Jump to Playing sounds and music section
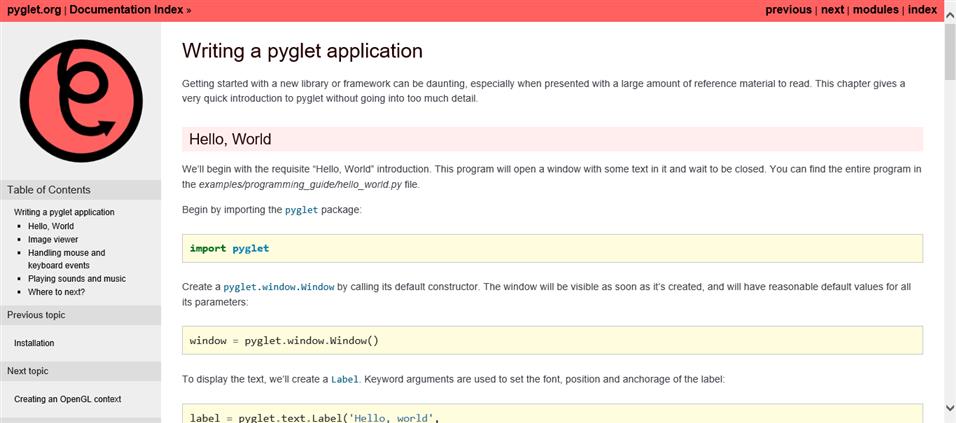 (77, 279)
